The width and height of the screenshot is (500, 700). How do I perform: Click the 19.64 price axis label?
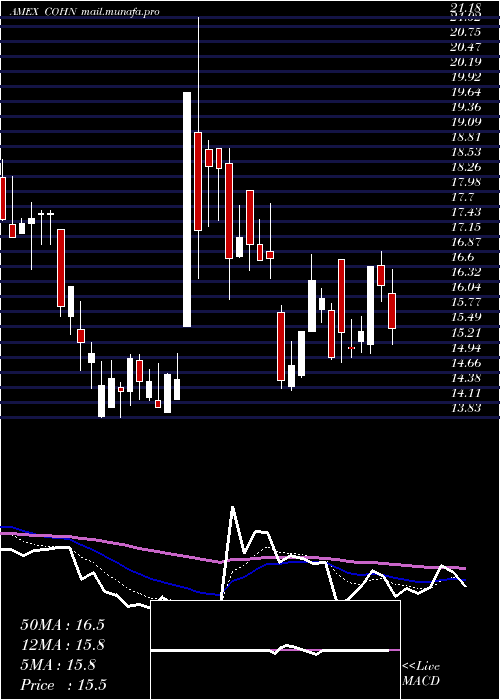coord(466,92)
